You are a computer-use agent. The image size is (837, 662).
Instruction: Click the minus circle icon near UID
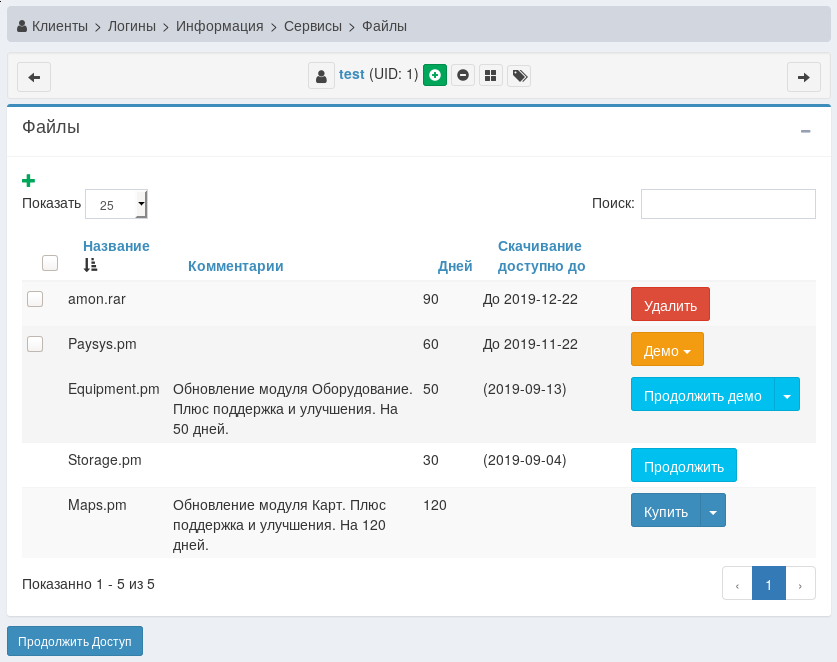tap(463, 75)
